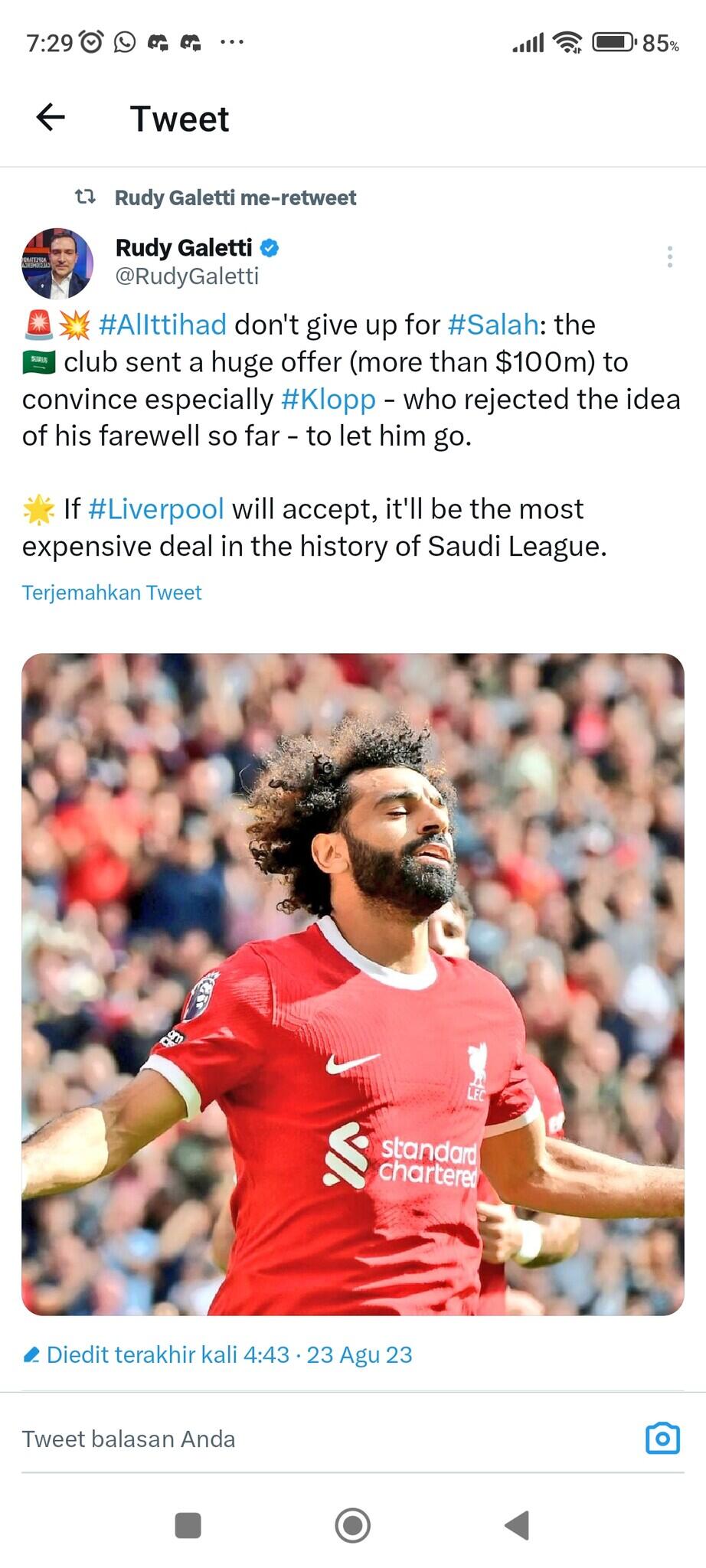706x1568 pixels.
Task: Tap Android recent apps square button
Action: 188,1525
